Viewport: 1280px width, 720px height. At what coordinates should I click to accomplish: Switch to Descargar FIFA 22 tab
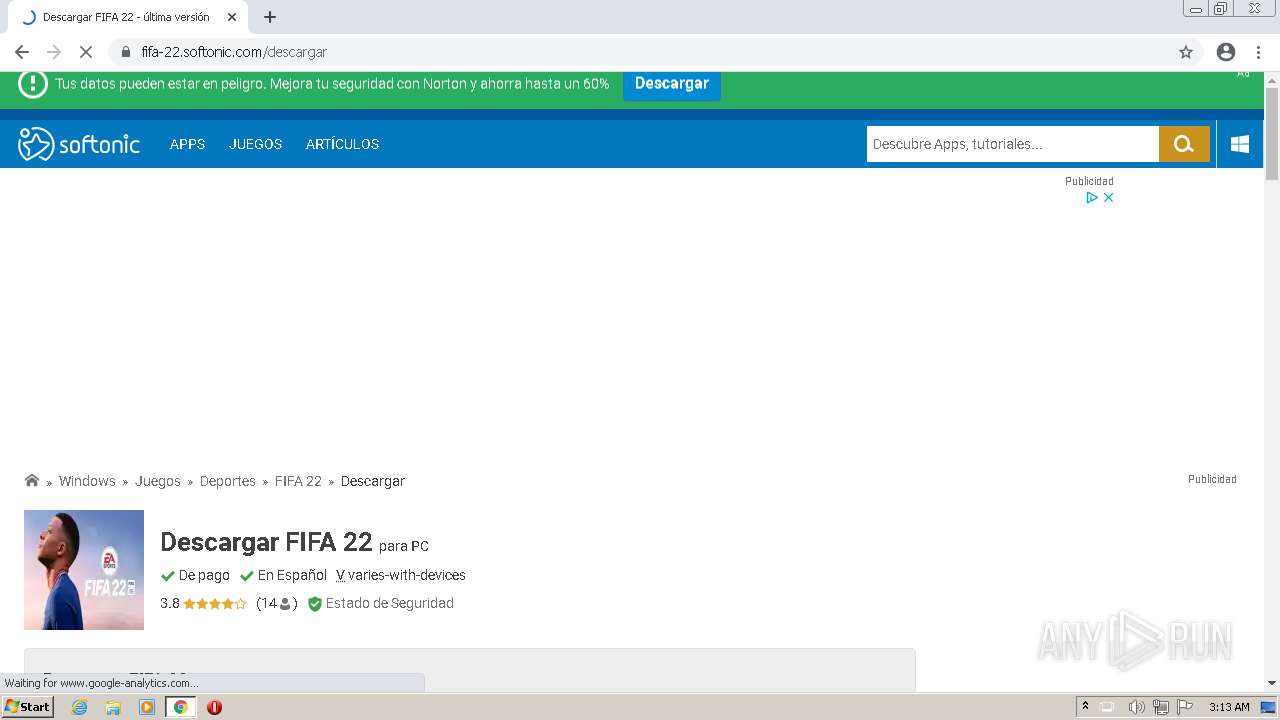click(126, 17)
